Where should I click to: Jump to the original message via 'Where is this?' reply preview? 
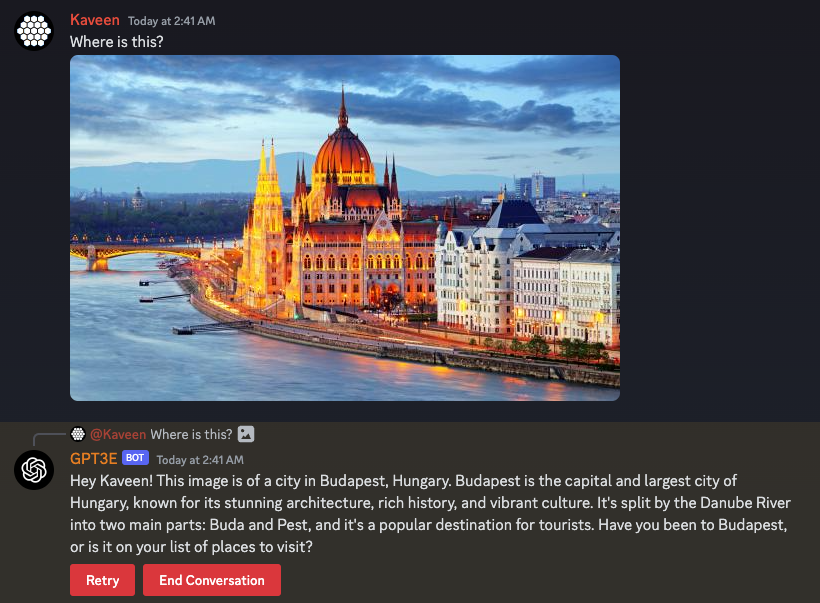[x=191, y=435]
